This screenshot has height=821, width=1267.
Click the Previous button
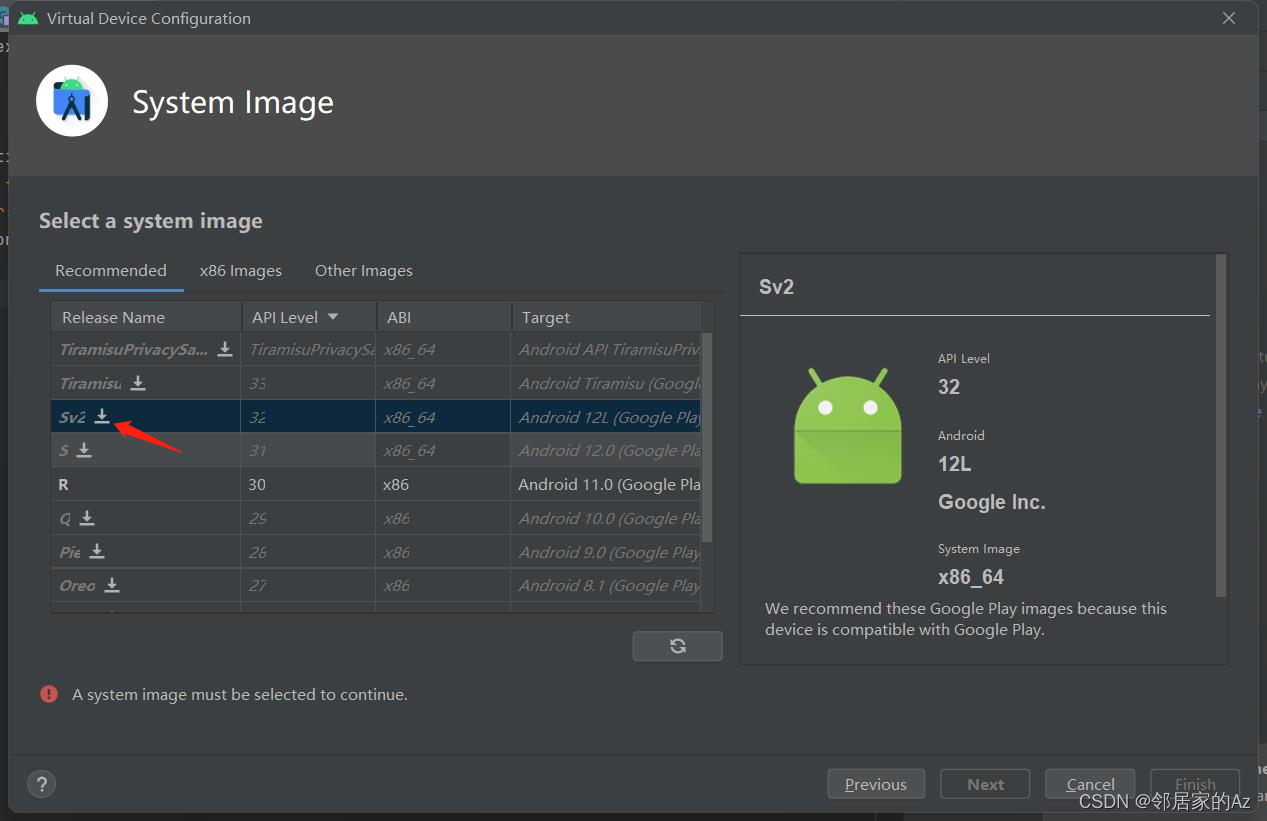[876, 784]
